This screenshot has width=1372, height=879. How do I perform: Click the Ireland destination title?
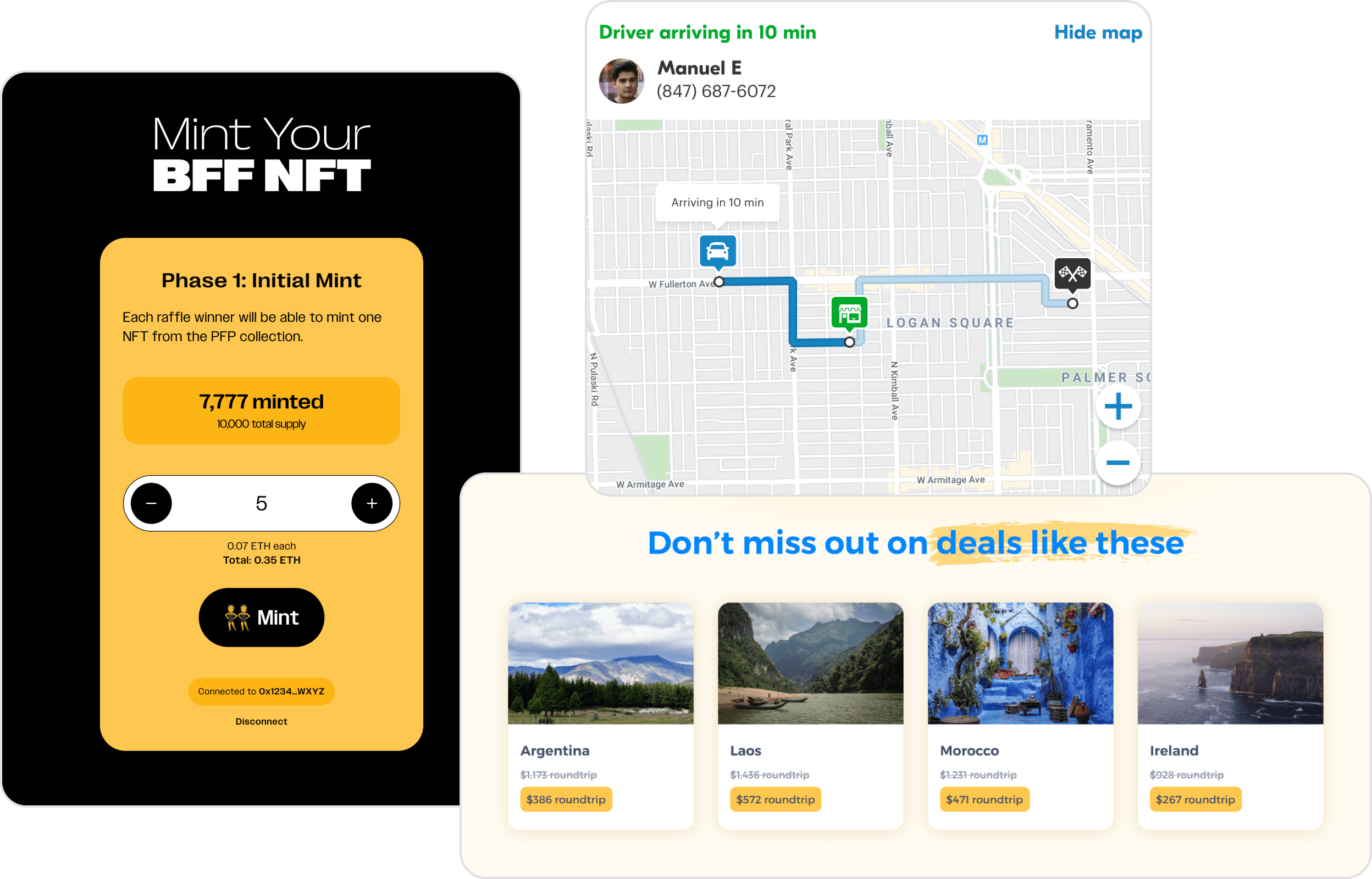click(1174, 751)
